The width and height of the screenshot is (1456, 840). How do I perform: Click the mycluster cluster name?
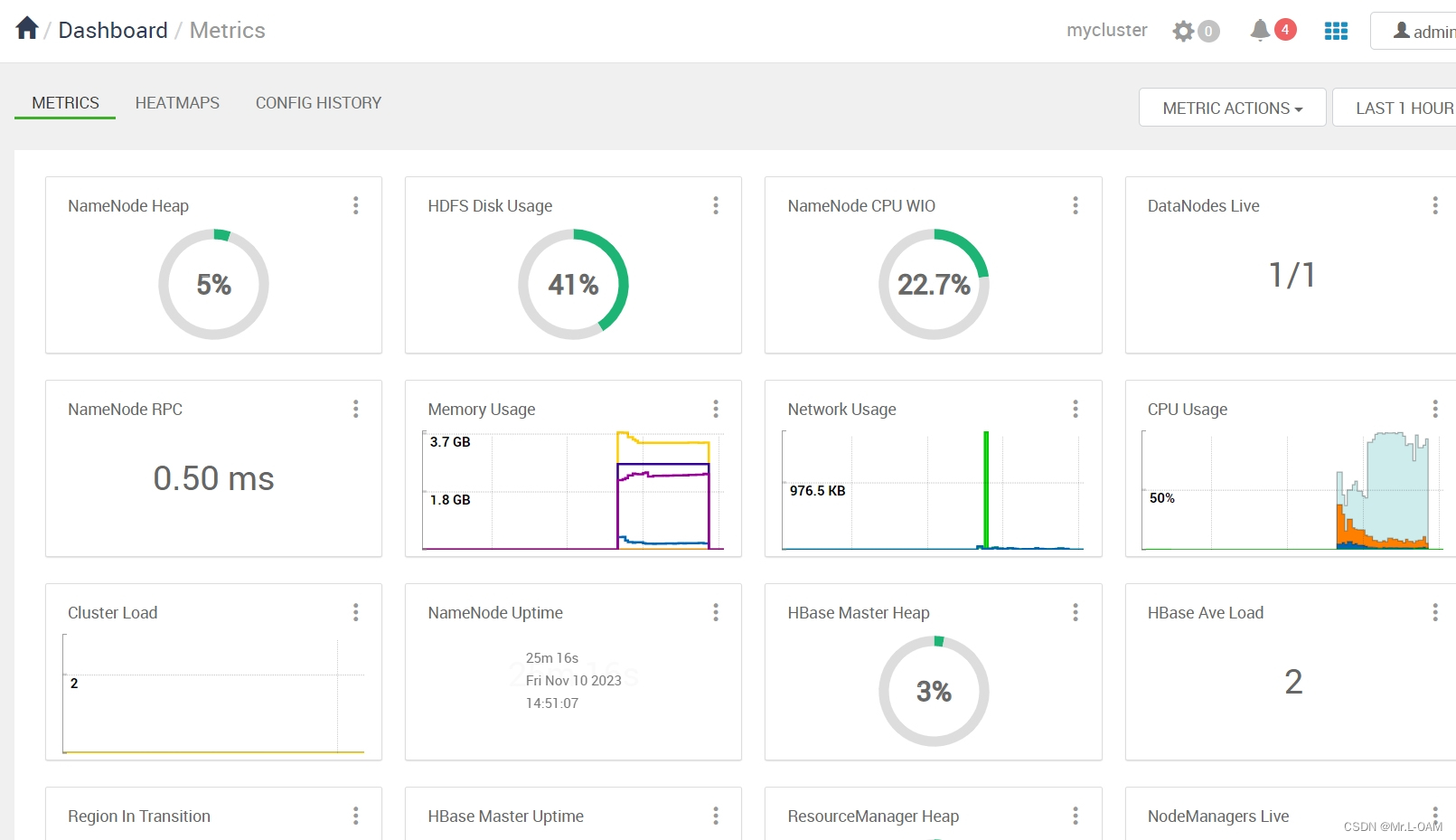[x=1107, y=30]
